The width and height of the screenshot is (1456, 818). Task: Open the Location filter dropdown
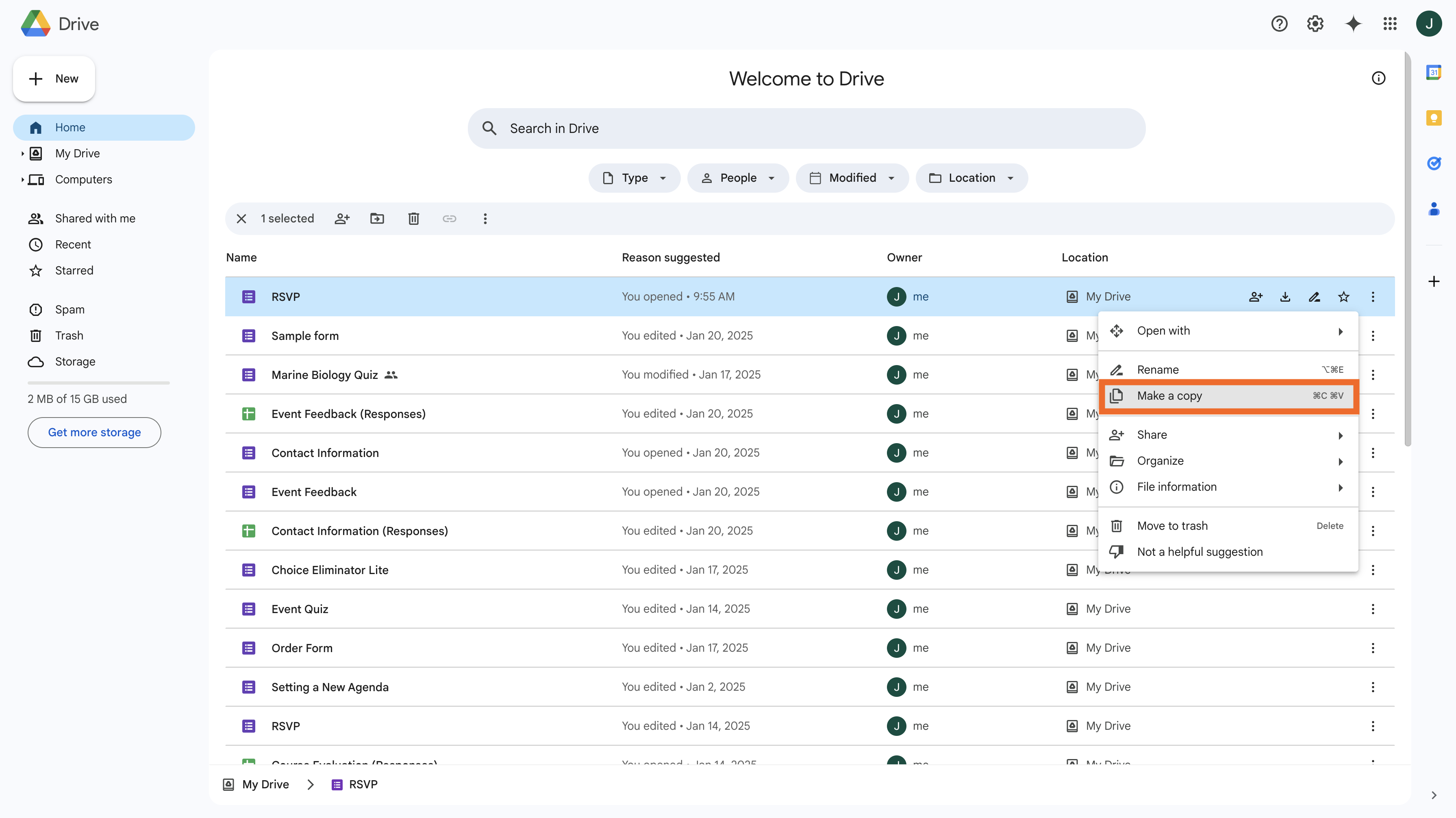click(x=971, y=178)
